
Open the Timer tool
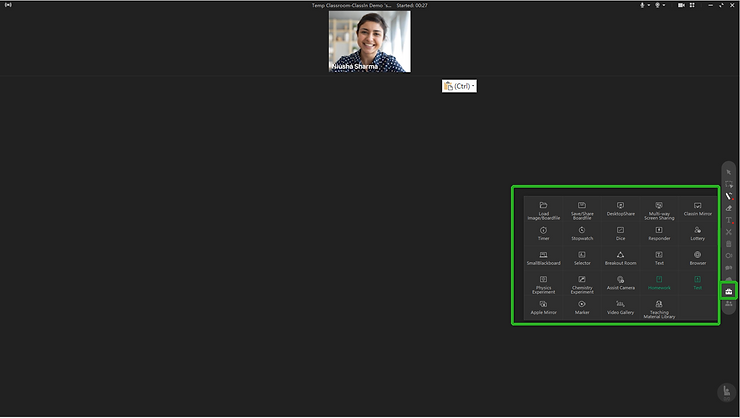pyautogui.click(x=543, y=233)
